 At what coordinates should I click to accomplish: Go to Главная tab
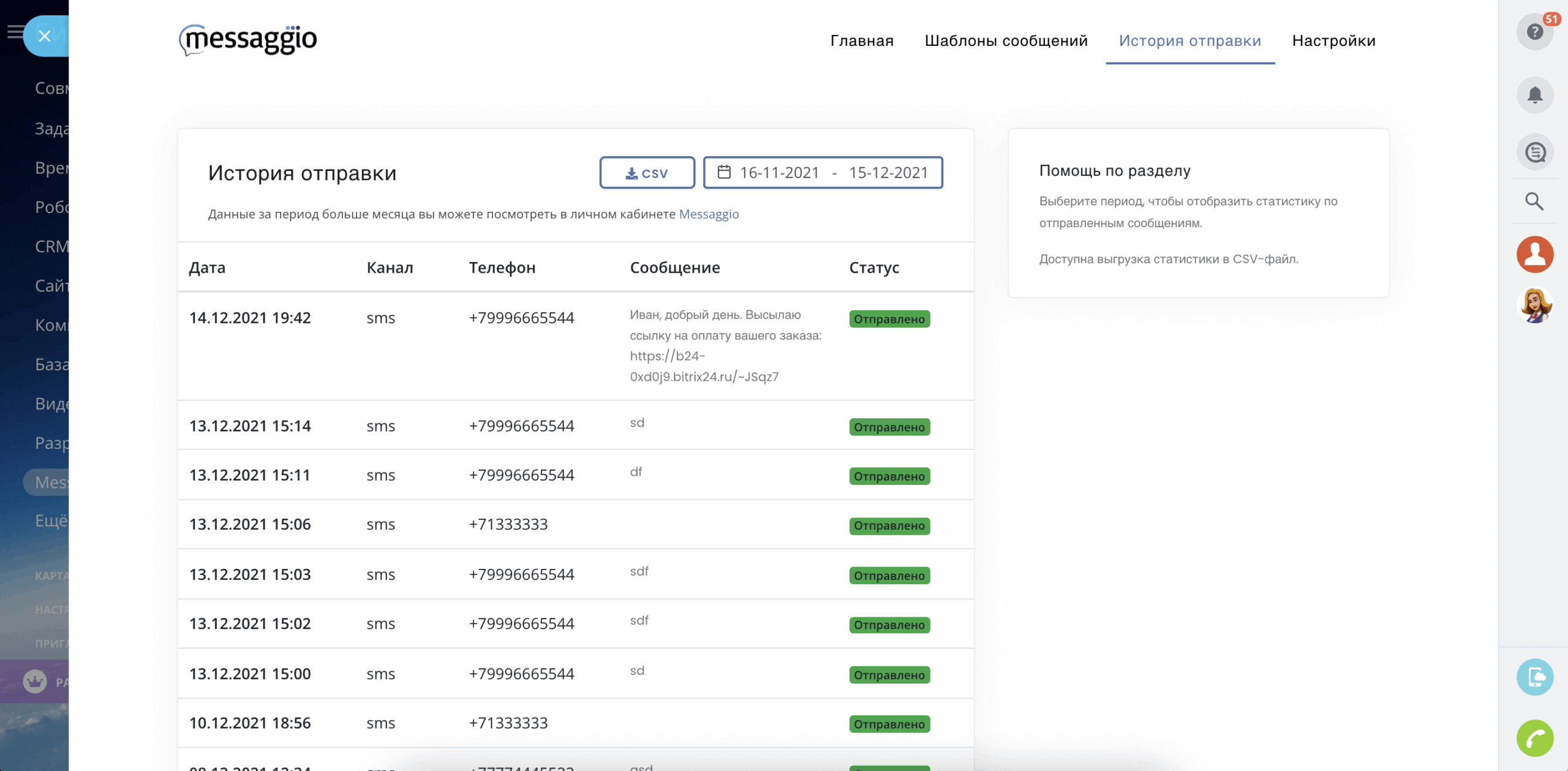tap(862, 40)
